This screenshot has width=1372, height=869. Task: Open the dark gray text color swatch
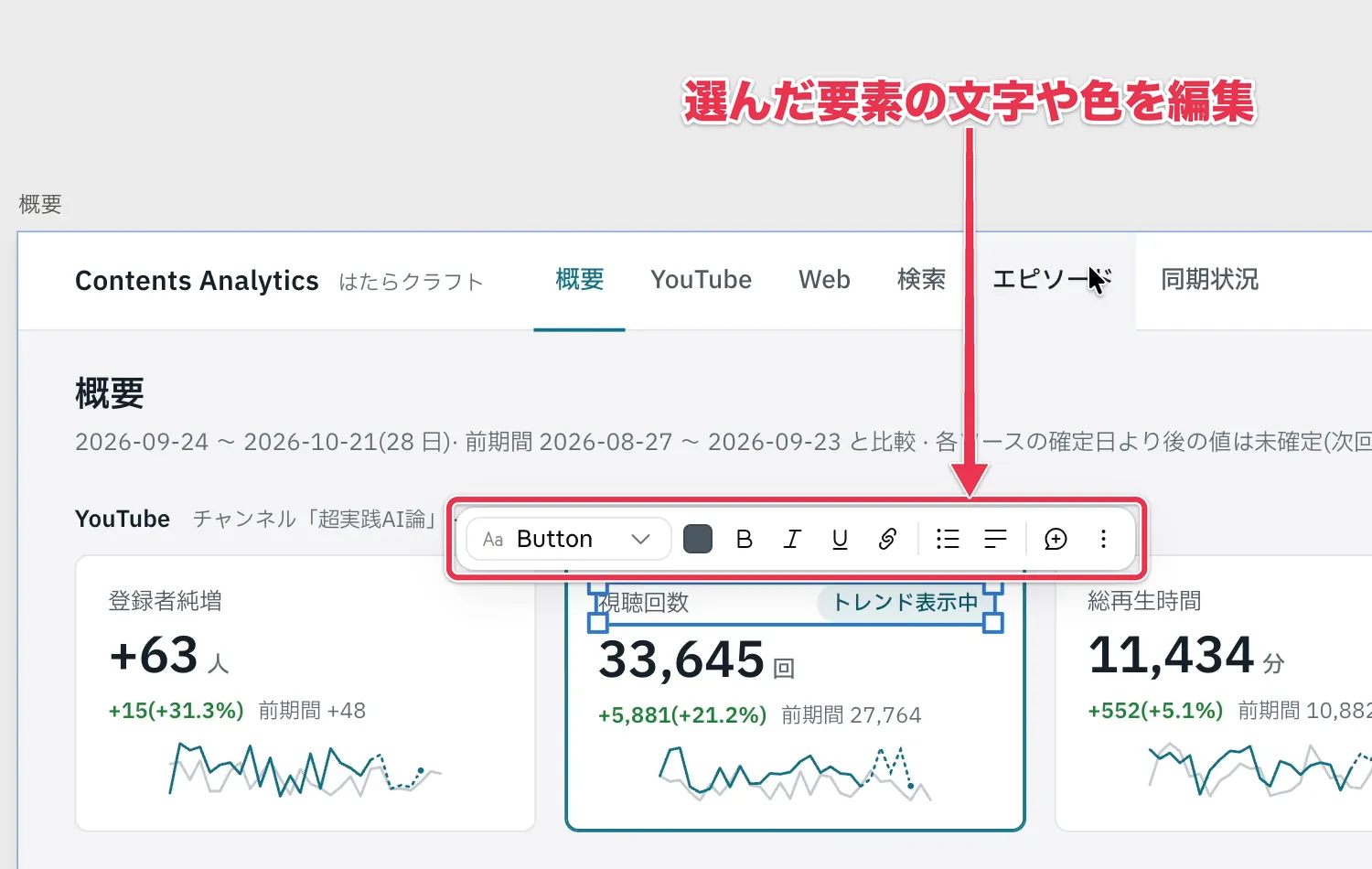[x=698, y=540]
